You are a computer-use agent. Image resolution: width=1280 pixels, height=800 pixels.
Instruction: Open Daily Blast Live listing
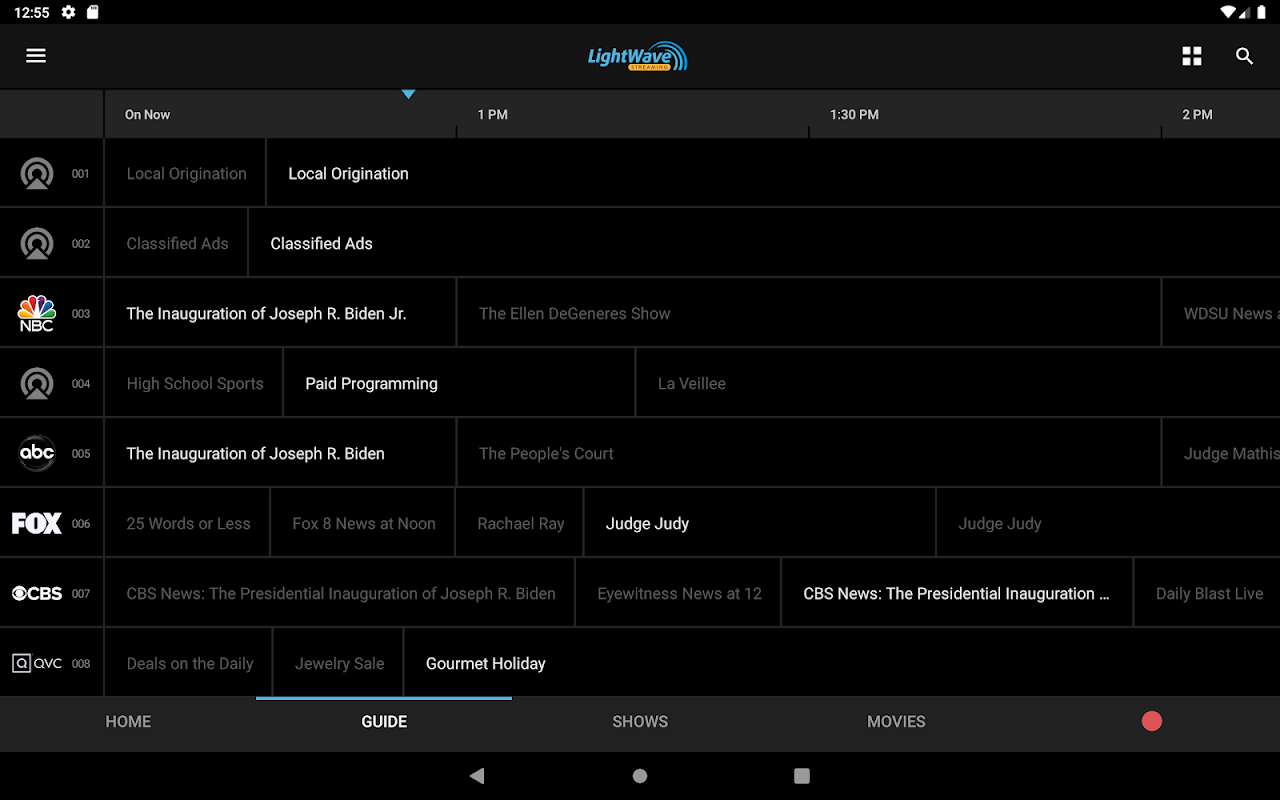pos(1207,594)
